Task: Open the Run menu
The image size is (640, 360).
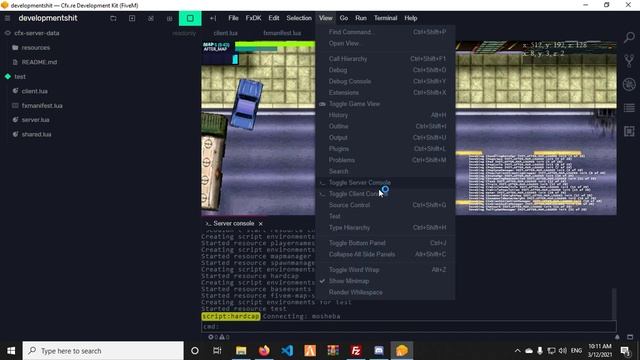Action: [361, 18]
